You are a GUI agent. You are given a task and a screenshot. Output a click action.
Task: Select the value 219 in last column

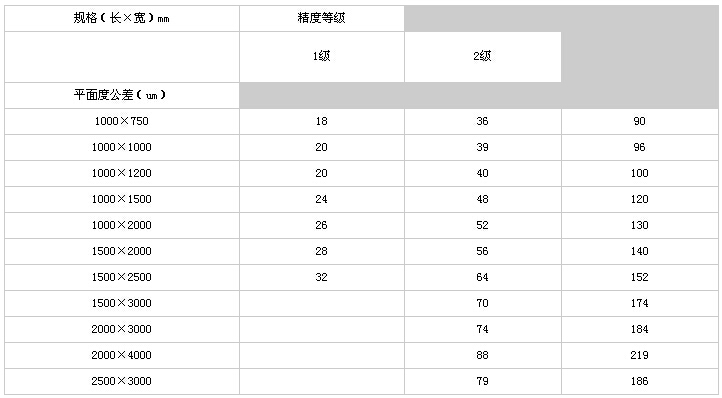coord(640,355)
